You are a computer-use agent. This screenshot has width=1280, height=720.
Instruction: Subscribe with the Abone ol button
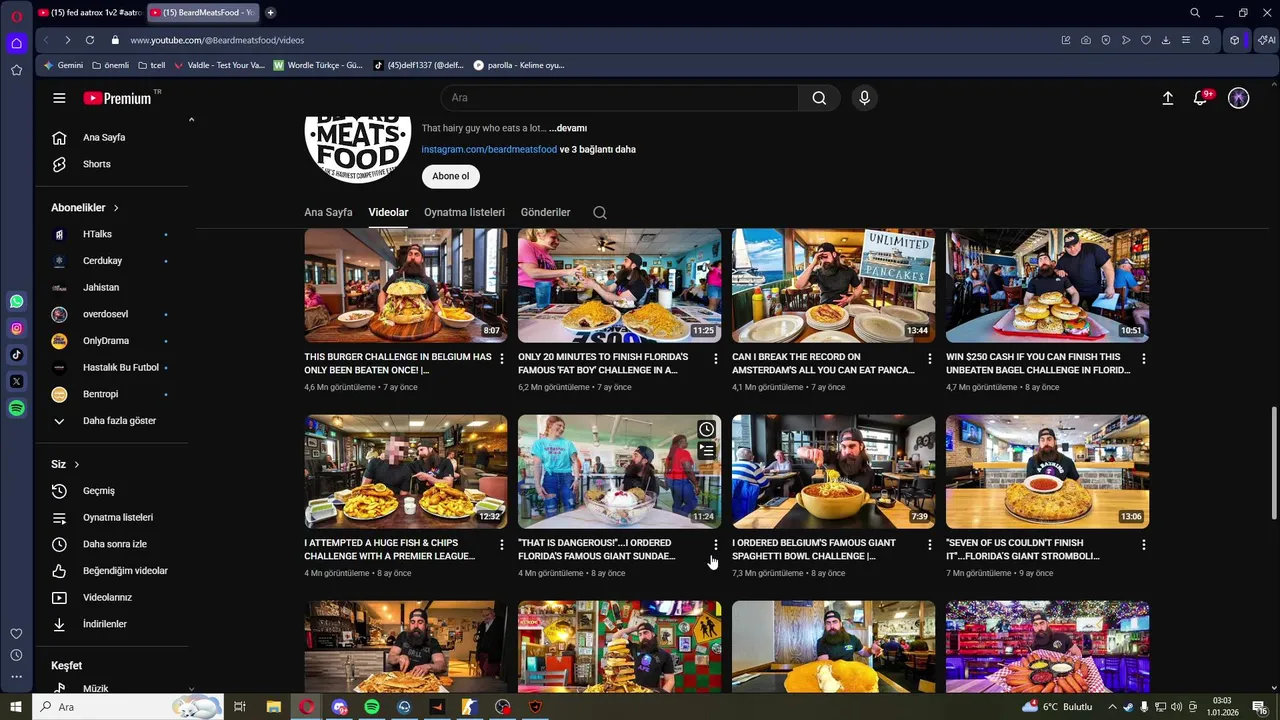click(451, 176)
